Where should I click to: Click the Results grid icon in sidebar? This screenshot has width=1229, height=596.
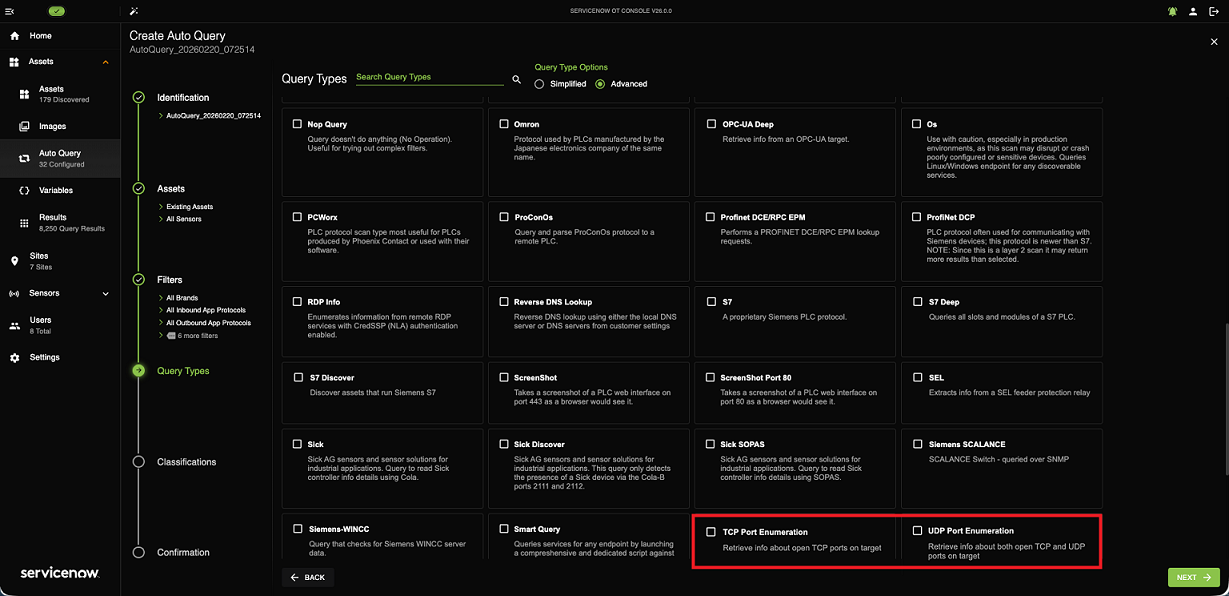[25, 222]
